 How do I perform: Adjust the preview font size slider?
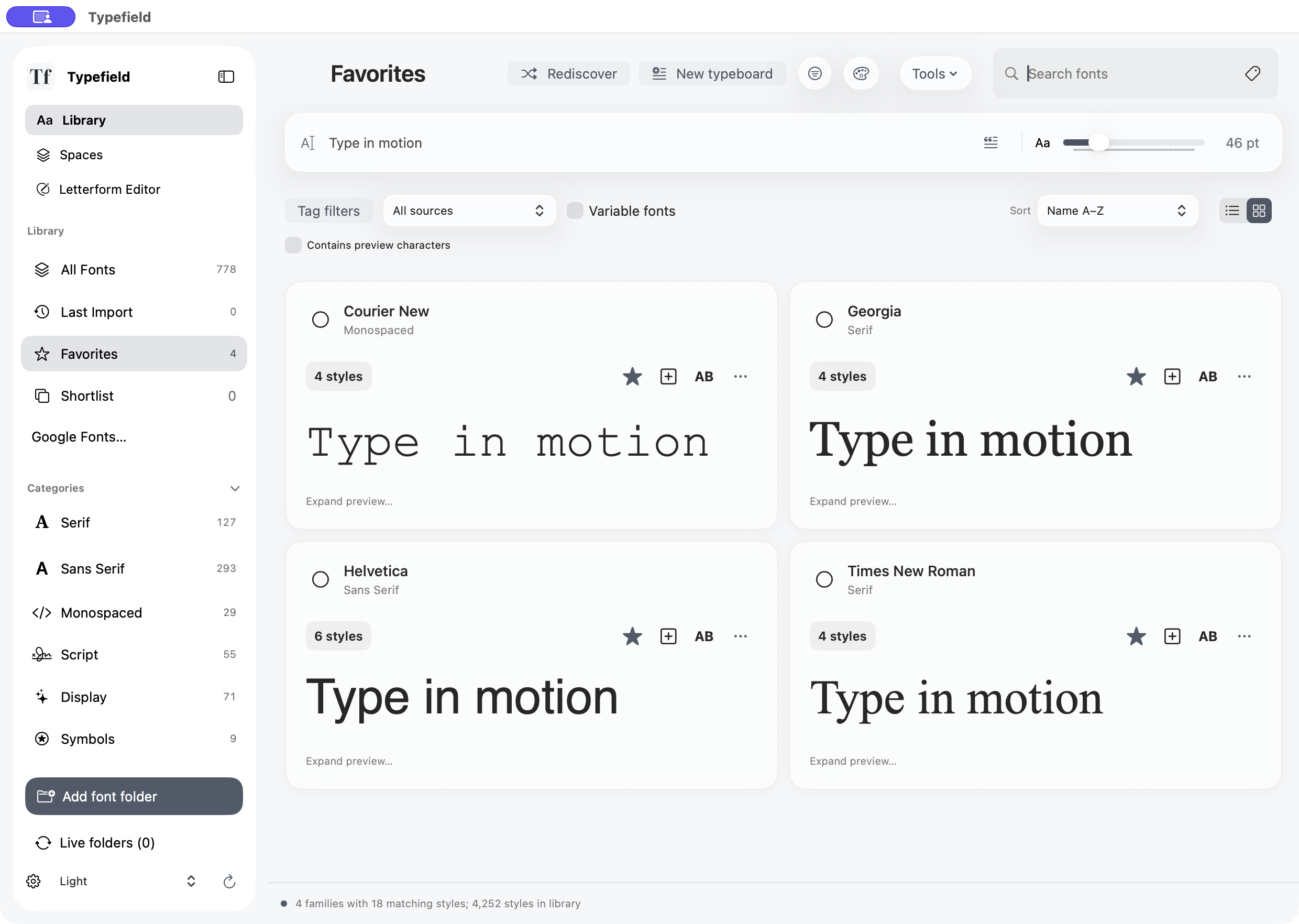pyautogui.click(x=1133, y=142)
